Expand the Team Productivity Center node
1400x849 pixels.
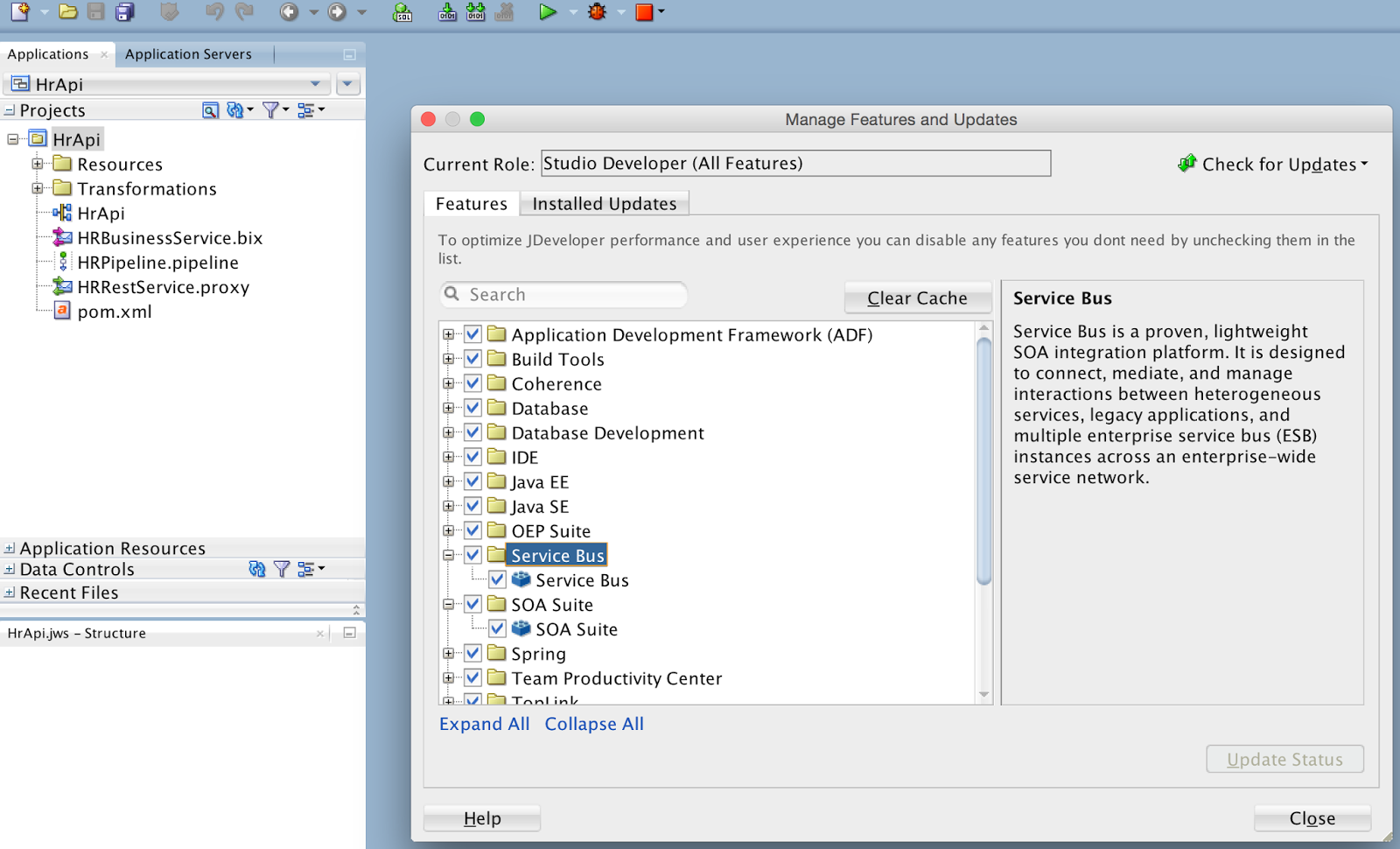click(x=449, y=677)
